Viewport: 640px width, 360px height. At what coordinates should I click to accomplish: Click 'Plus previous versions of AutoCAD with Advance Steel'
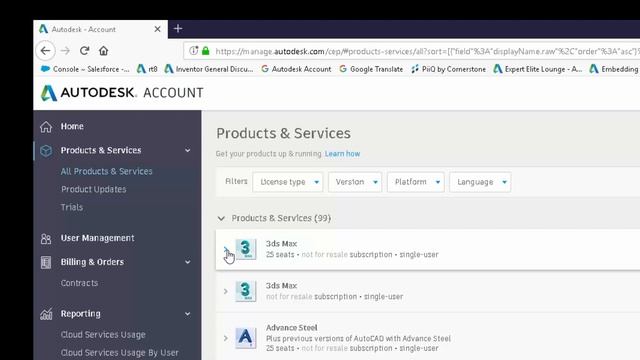(358, 339)
